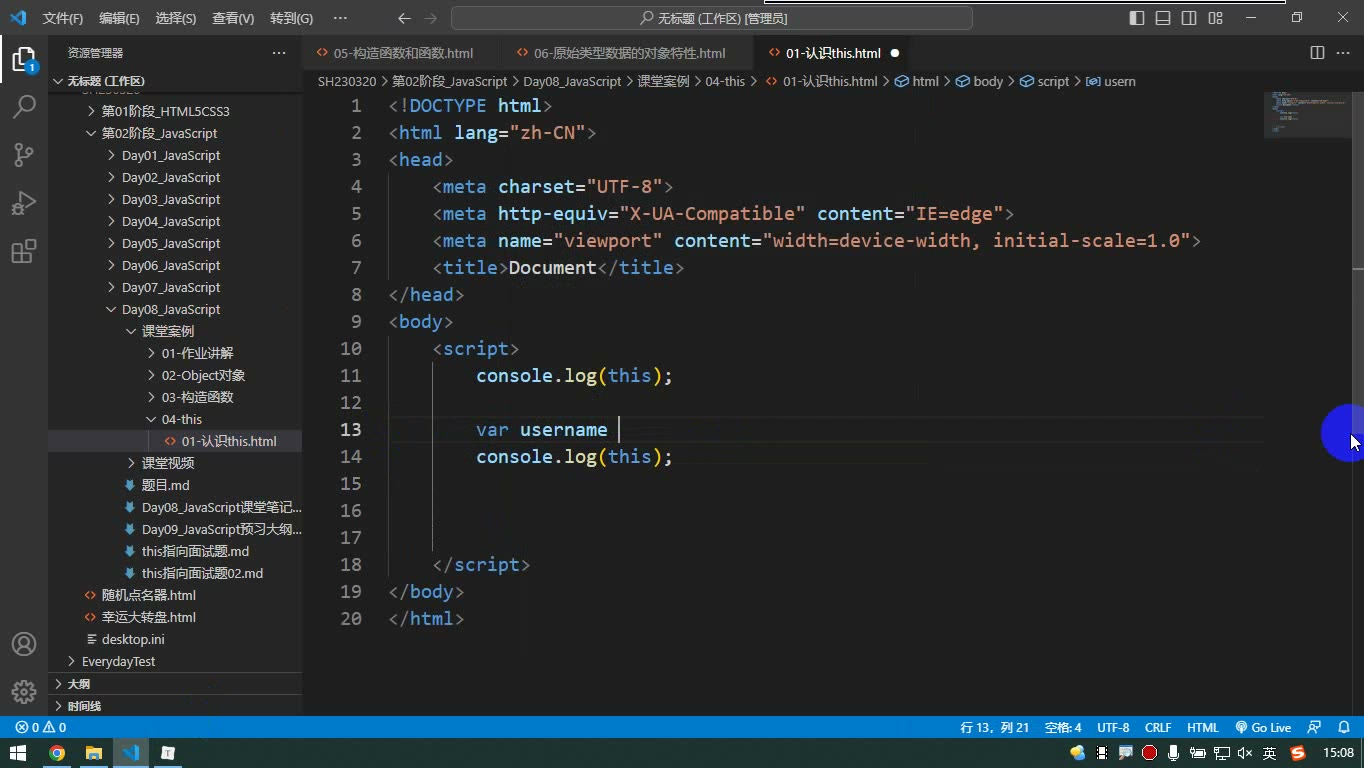
Task: Expand the 第01阶段_HTML5CSS3 folder
Action: pos(165,111)
